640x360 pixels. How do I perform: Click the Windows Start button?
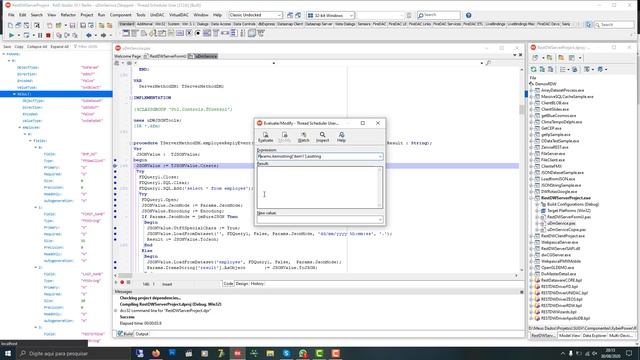(8, 353)
